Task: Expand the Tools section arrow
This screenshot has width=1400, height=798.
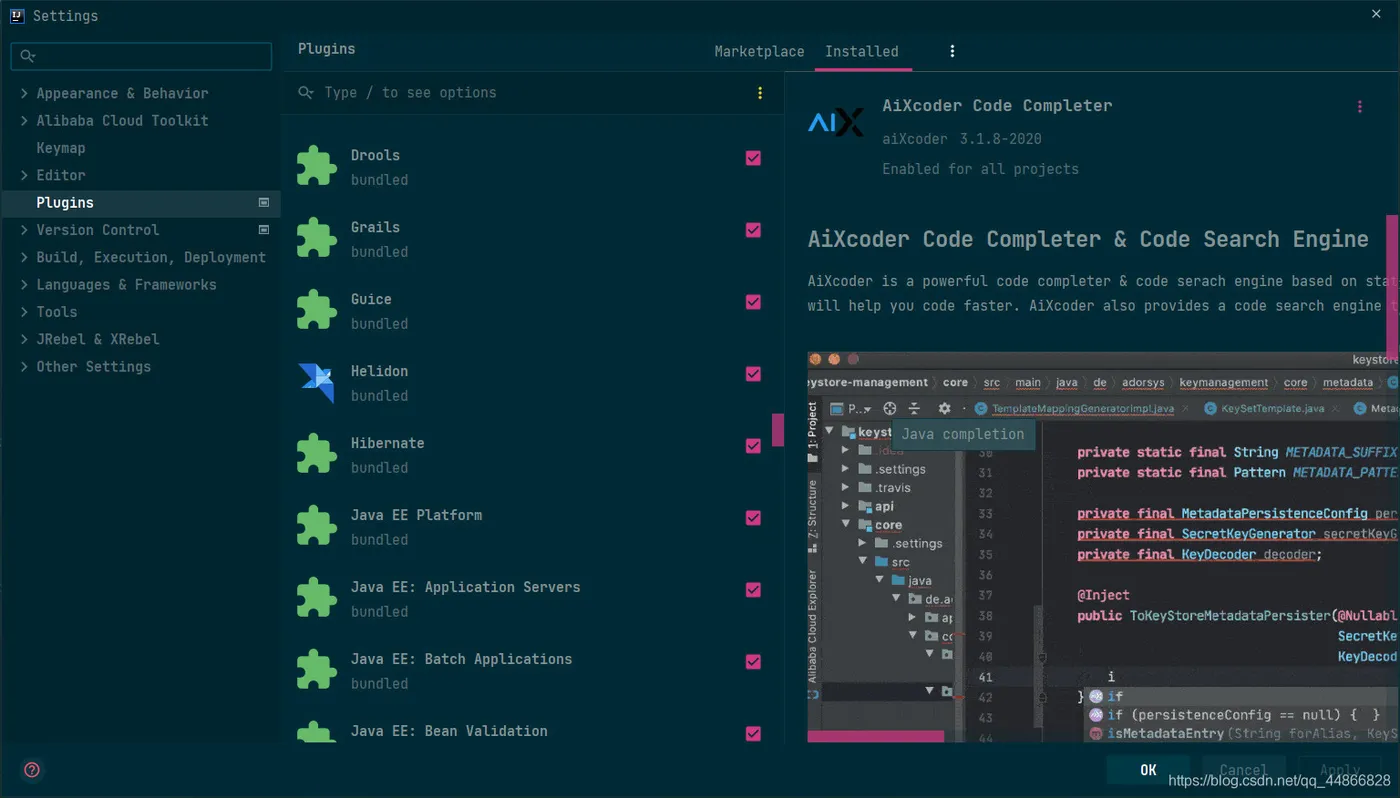Action: [x=24, y=312]
